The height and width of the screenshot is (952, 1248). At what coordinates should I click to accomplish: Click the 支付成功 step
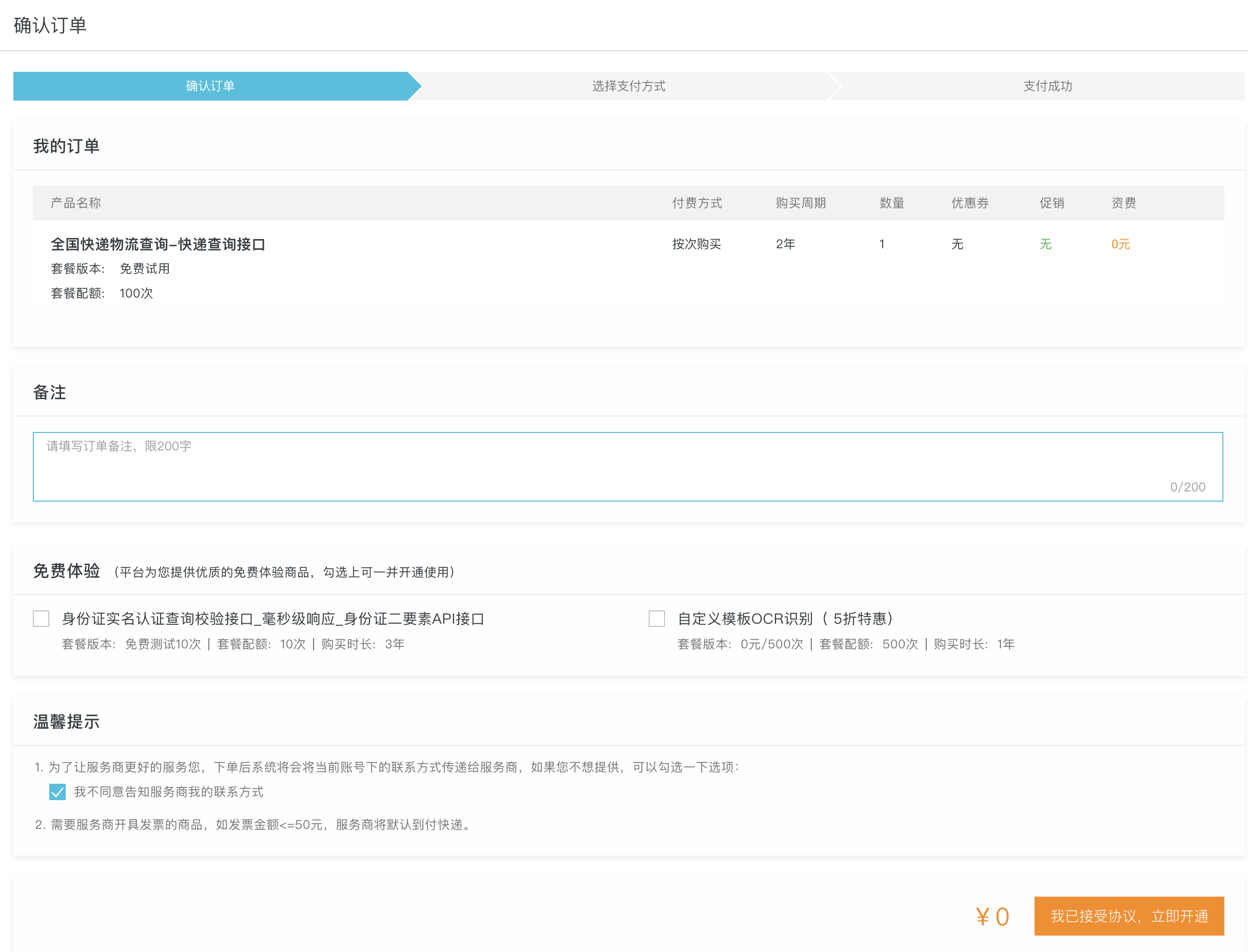[1047, 86]
